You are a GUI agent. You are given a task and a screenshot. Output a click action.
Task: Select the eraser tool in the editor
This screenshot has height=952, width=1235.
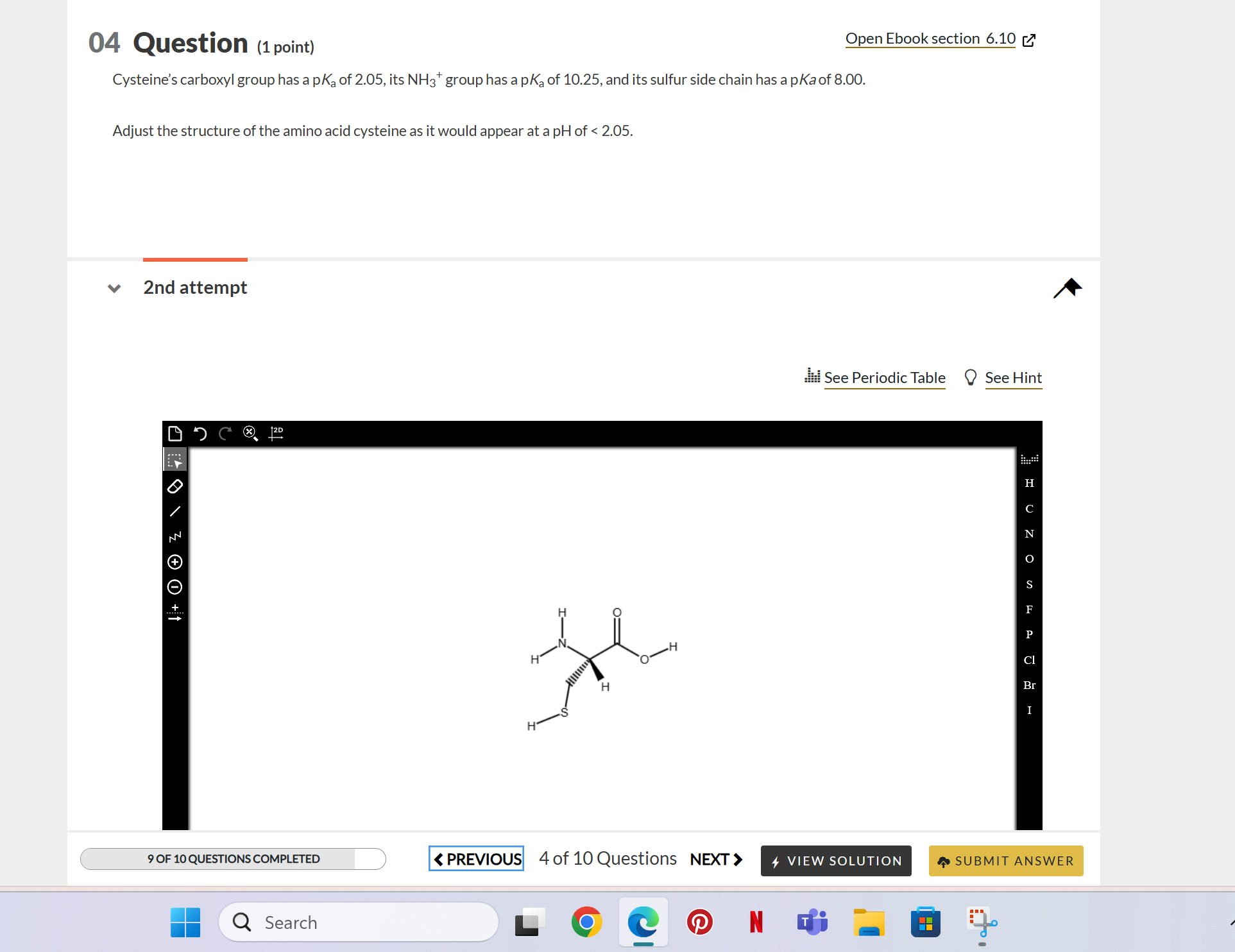click(x=175, y=486)
